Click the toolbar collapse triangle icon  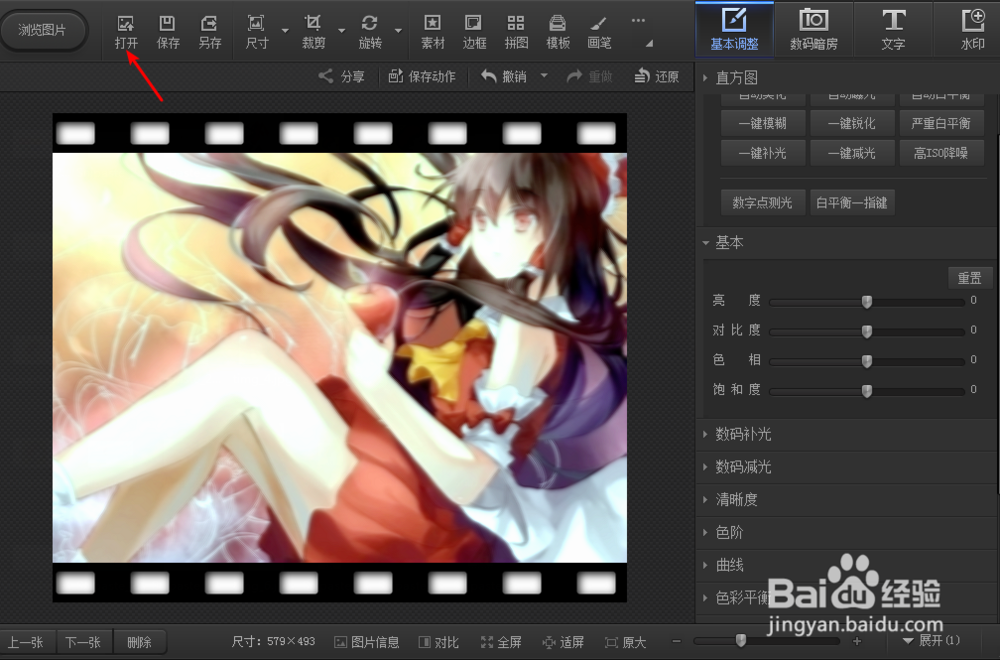[x=649, y=43]
